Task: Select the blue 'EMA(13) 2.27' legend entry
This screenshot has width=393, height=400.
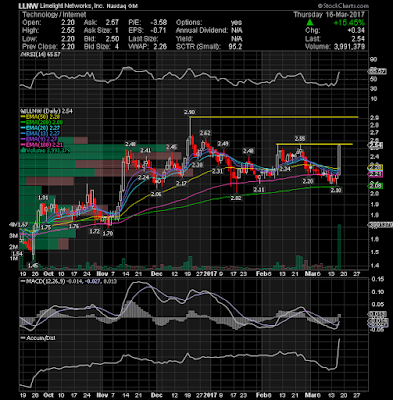Action: (40, 134)
